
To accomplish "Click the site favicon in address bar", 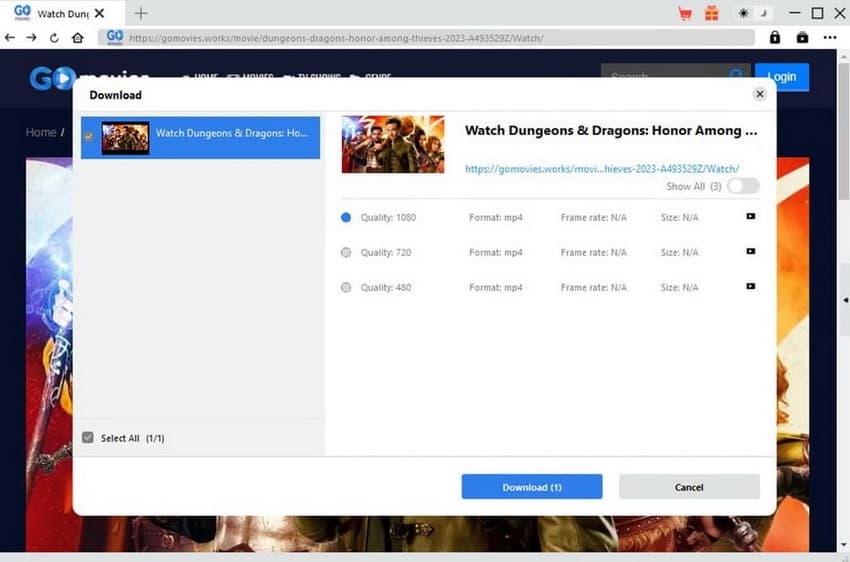I will tap(115, 37).
